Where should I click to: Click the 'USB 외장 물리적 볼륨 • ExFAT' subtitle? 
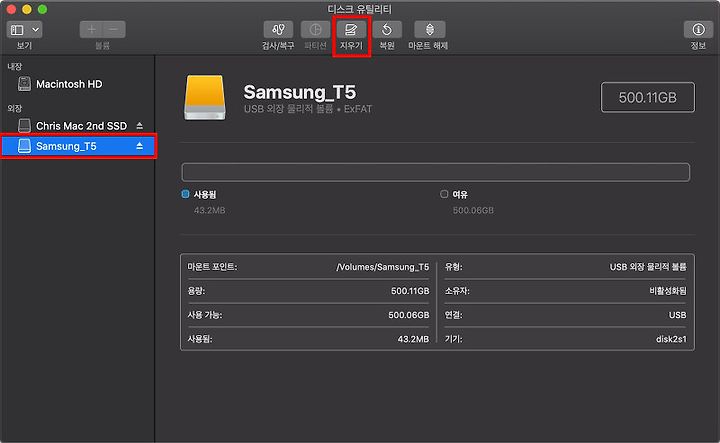[x=308, y=109]
